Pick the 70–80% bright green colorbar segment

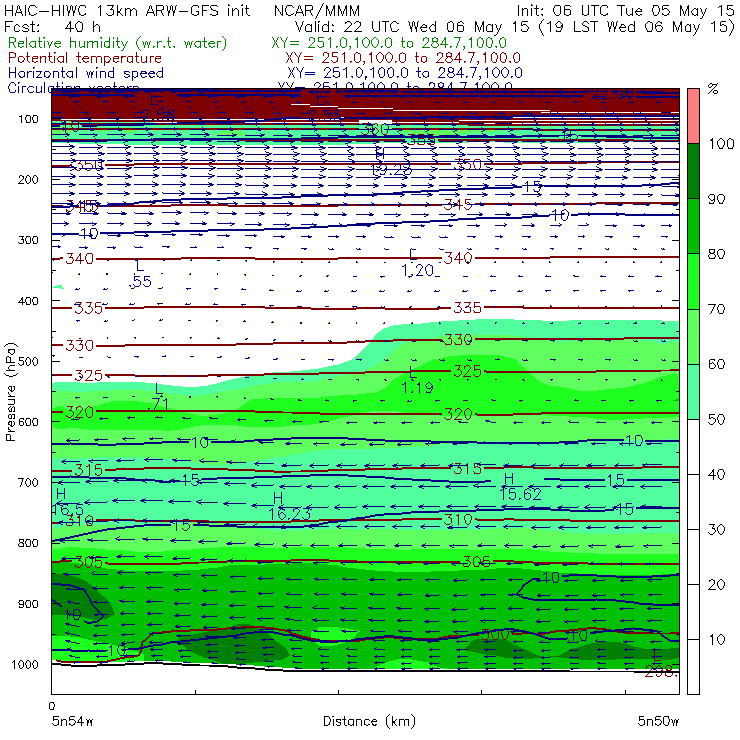tap(693, 281)
